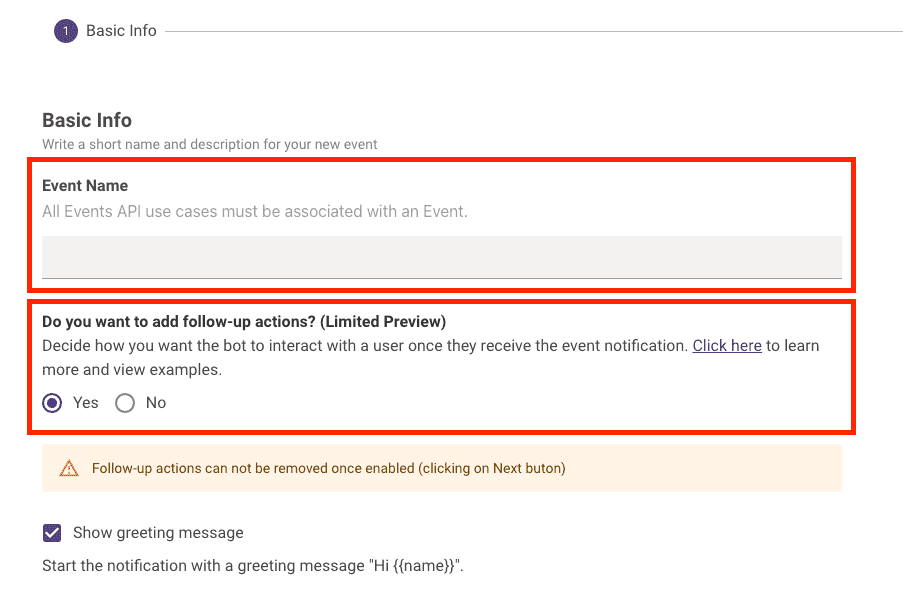Click the orange warning triangle icon
903x594 pixels.
(69, 468)
